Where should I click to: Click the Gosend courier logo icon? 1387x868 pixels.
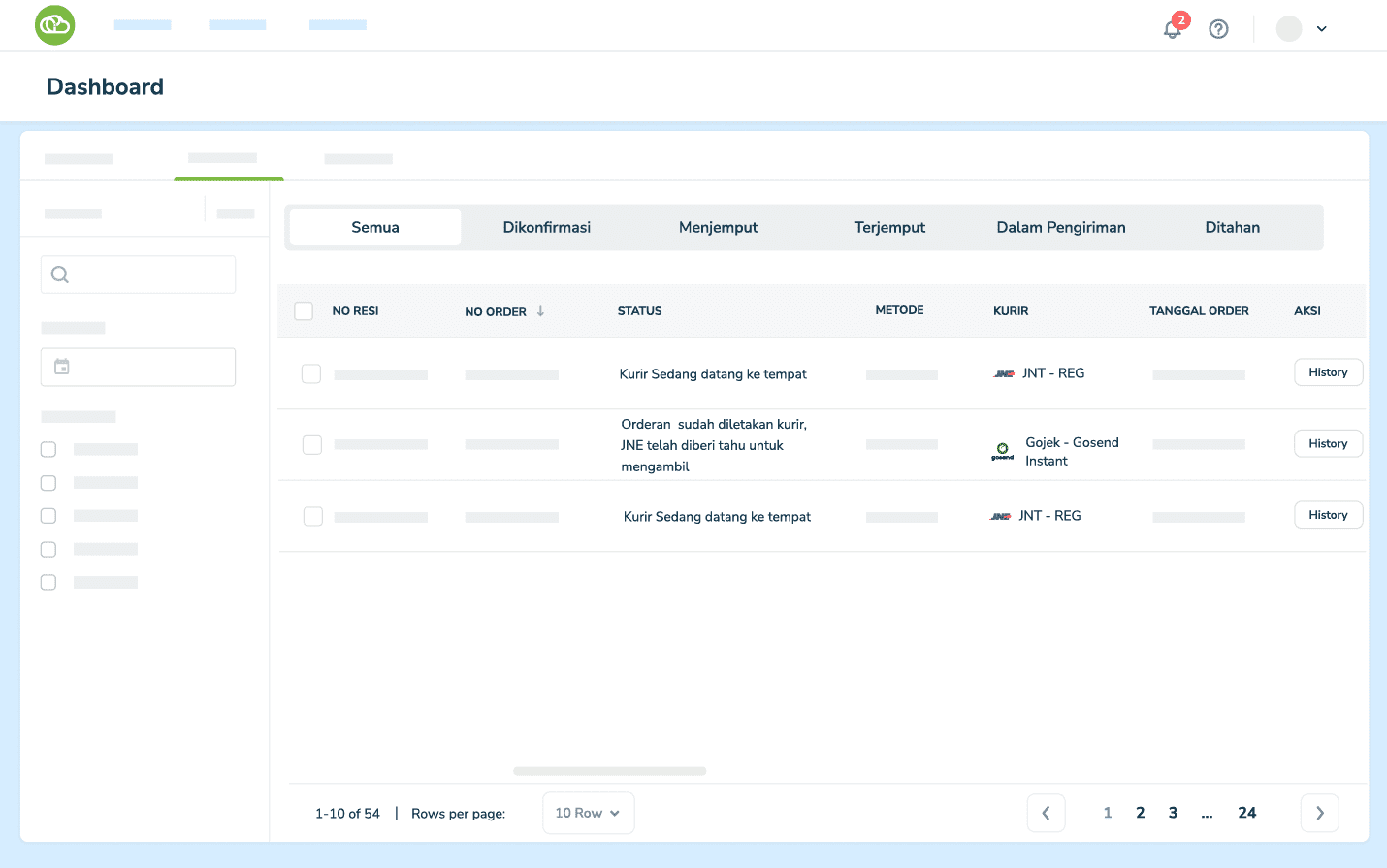[1002, 450]
